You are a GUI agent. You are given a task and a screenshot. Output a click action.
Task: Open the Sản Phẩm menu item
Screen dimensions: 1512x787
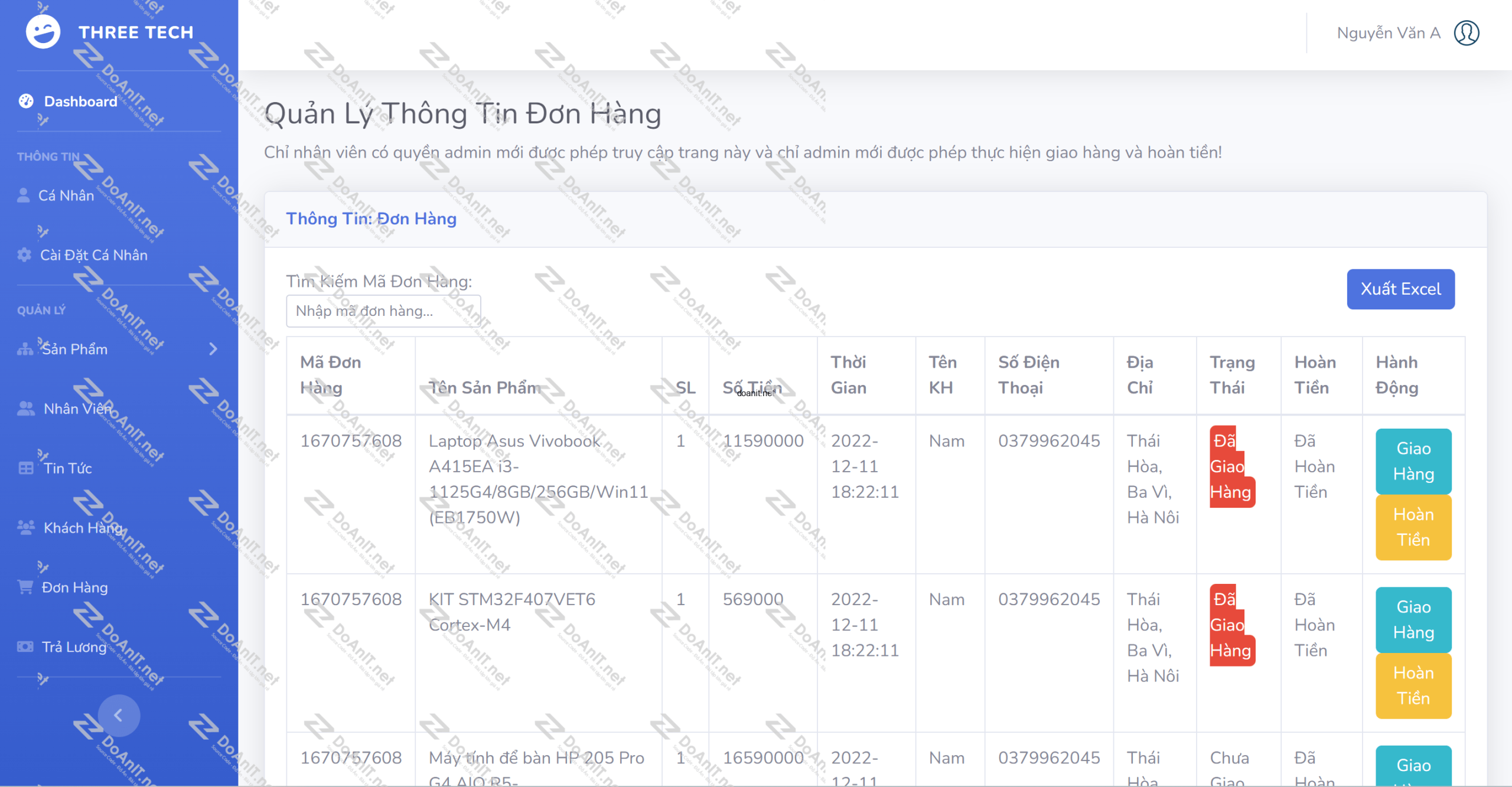pos(74,349)
